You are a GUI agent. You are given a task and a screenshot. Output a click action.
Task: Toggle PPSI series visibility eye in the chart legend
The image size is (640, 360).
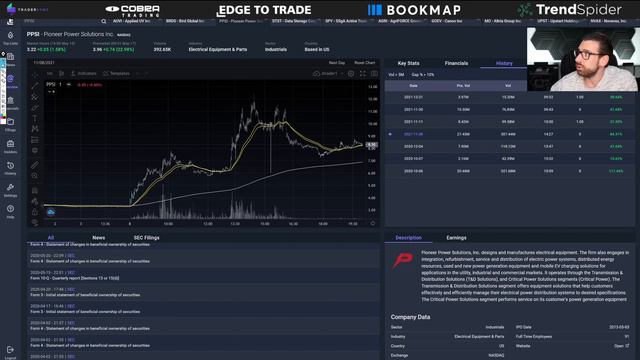[x=69, y=84]
